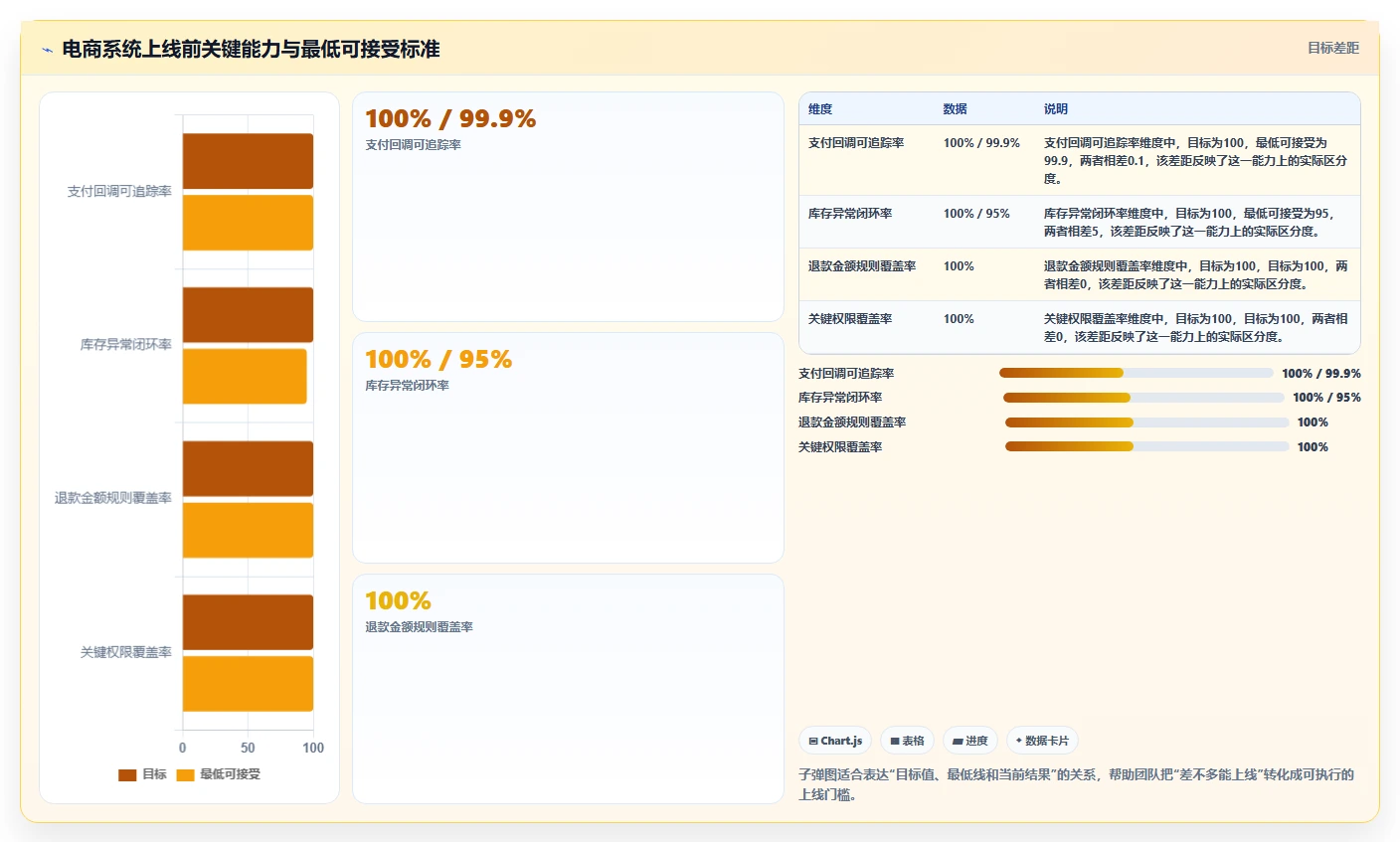Click the chart y-axis label 支付回调可追踪率
The width and height of the screenshot is (1400, 842).
coord(119,191)
